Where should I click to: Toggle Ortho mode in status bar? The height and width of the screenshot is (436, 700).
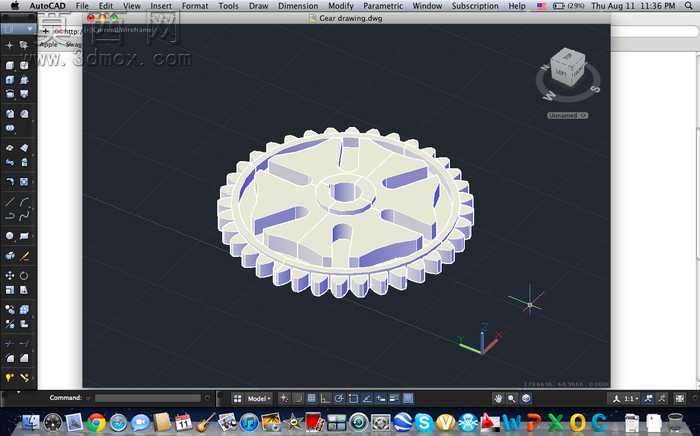[x=325, y=399]
